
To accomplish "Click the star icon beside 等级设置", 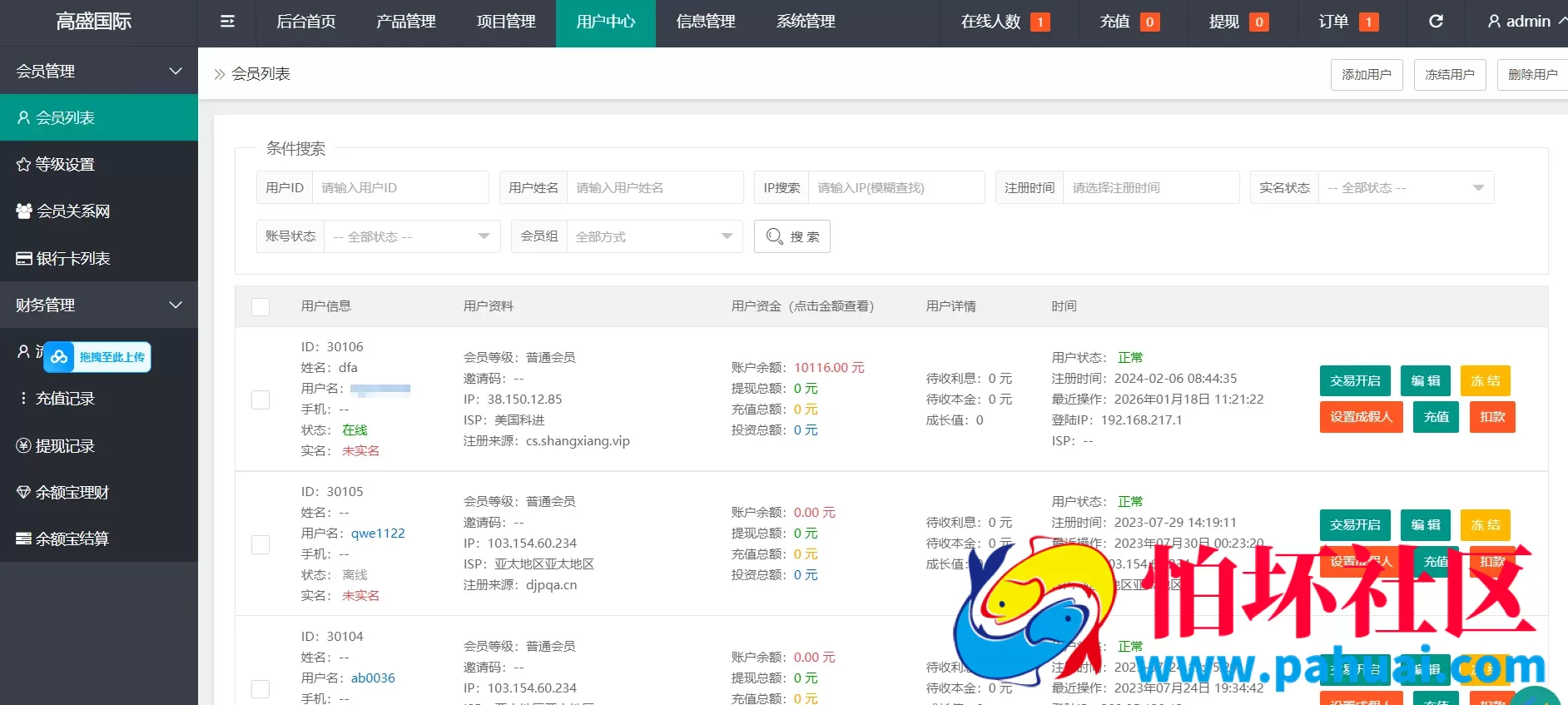I will (23, 165).
